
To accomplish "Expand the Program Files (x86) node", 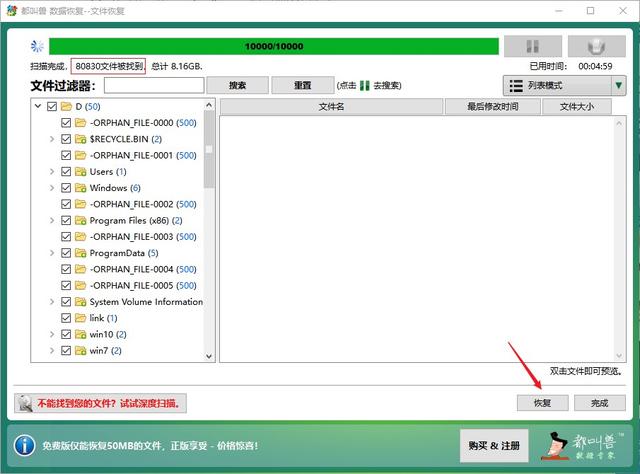I will point(52,220).
